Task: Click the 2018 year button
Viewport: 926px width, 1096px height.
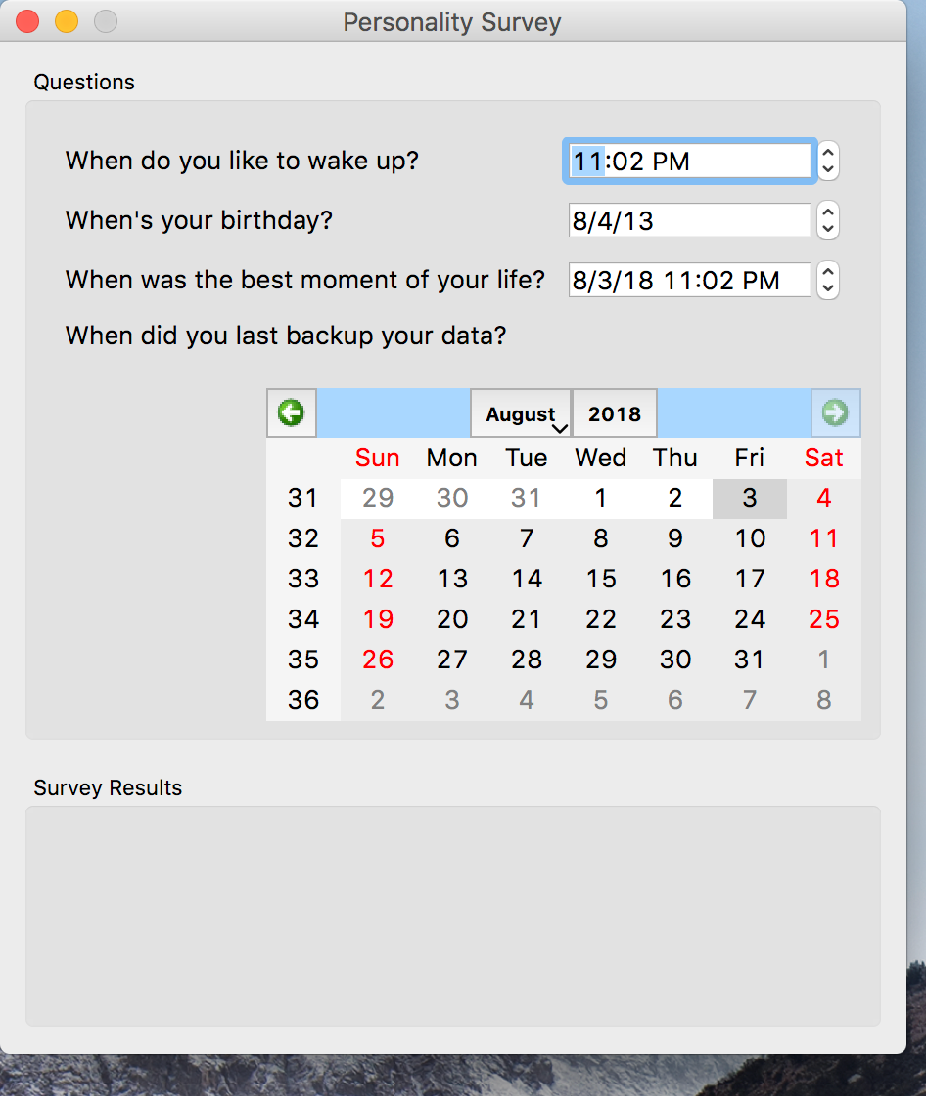Action: tap(614, 414)
